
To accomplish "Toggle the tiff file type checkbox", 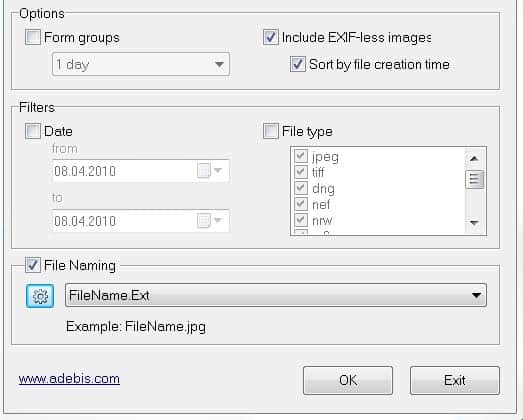I will coord(301,172).
